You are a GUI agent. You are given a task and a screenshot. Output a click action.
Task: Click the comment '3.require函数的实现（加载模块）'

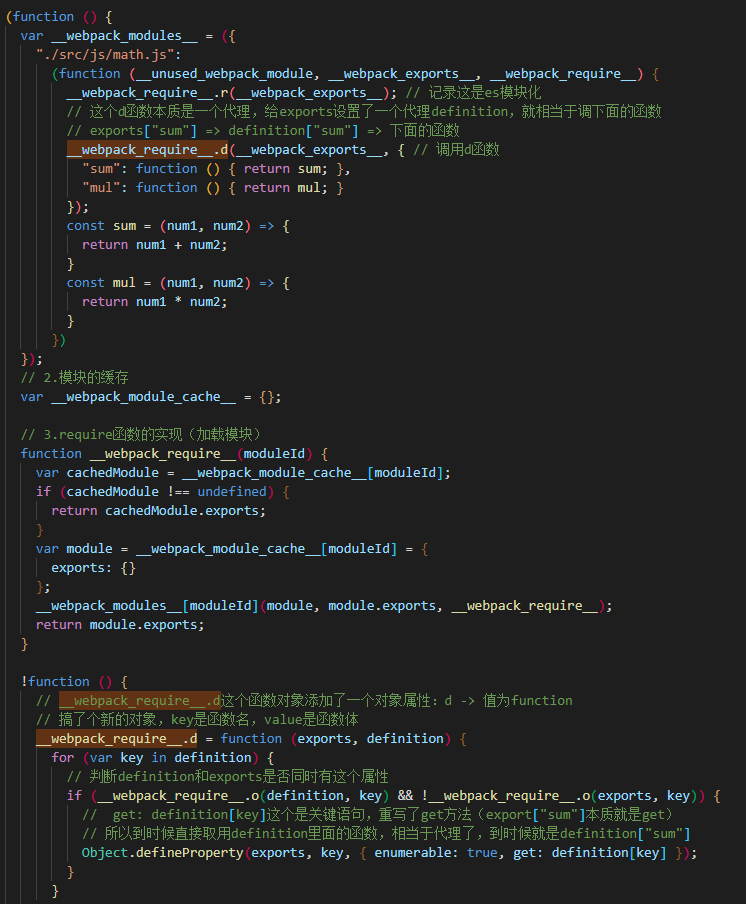141,435
